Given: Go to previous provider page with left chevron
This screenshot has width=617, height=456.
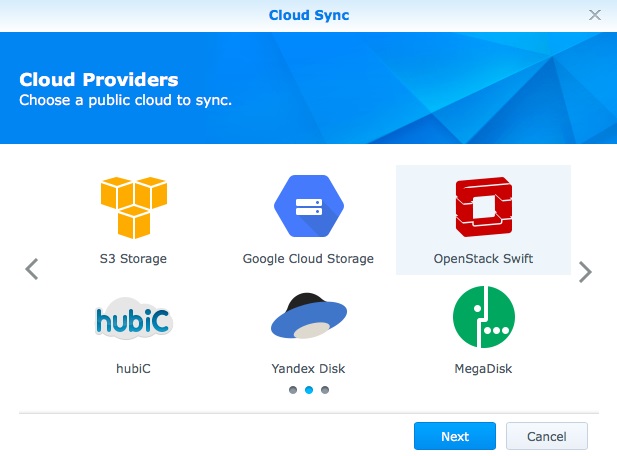Looking at the screenshot, I should [x=32, y=270].
